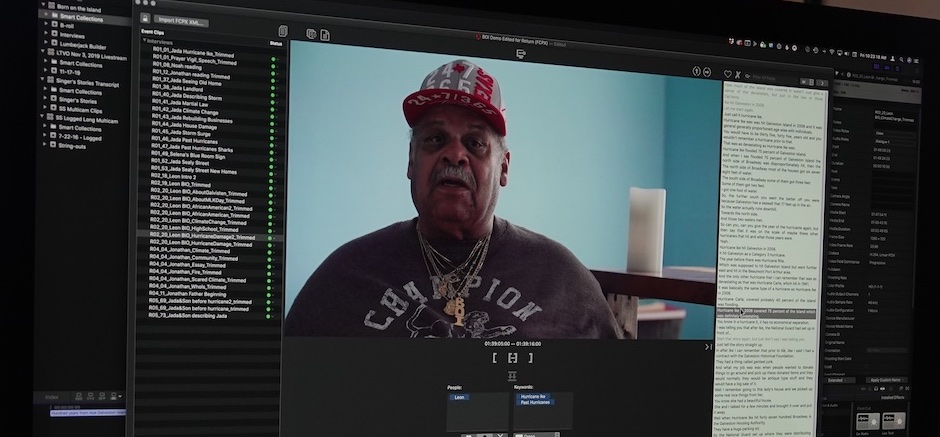Viewport: 940px width, 437px height.
Task: Click the chevron next button above transcript
Action: 822,83
